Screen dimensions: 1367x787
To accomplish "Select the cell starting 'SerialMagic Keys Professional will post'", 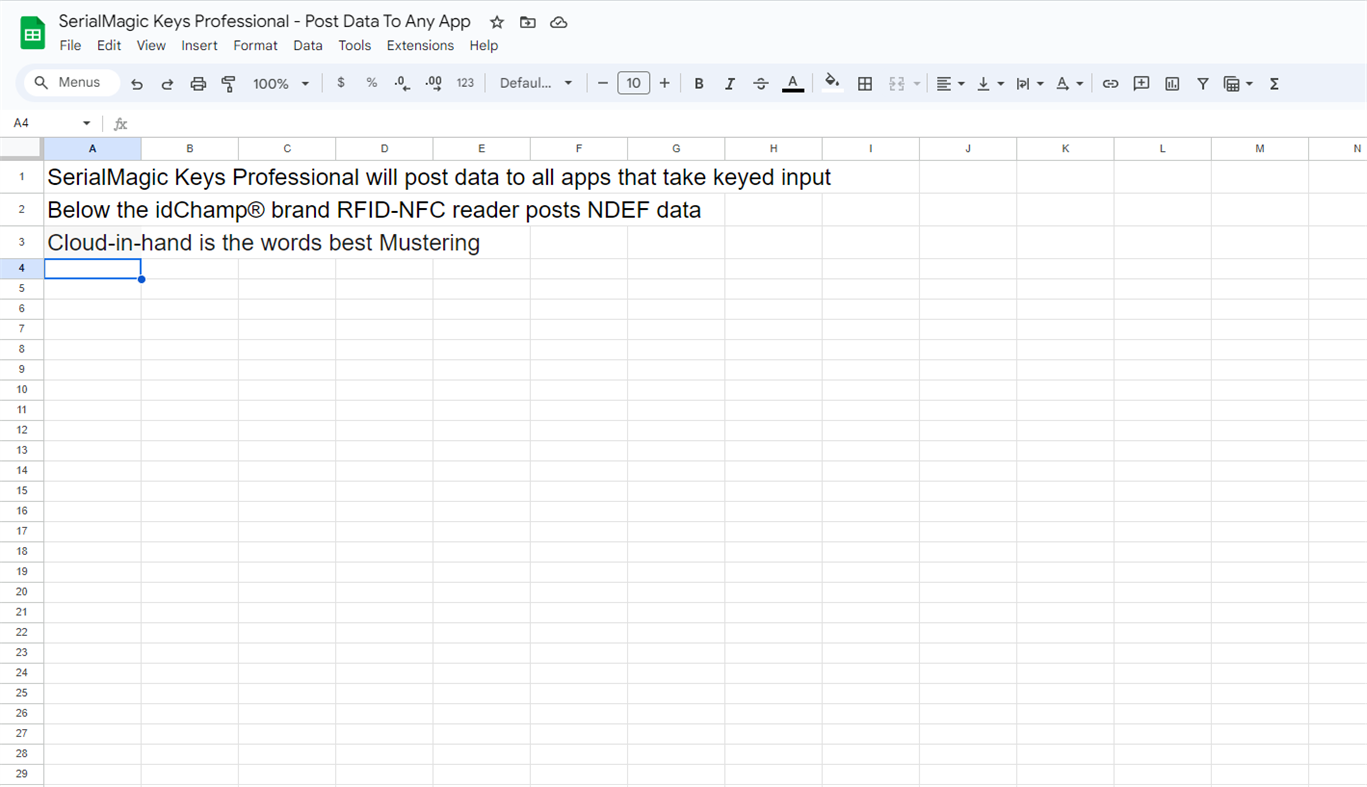I will tap(92, 177).
